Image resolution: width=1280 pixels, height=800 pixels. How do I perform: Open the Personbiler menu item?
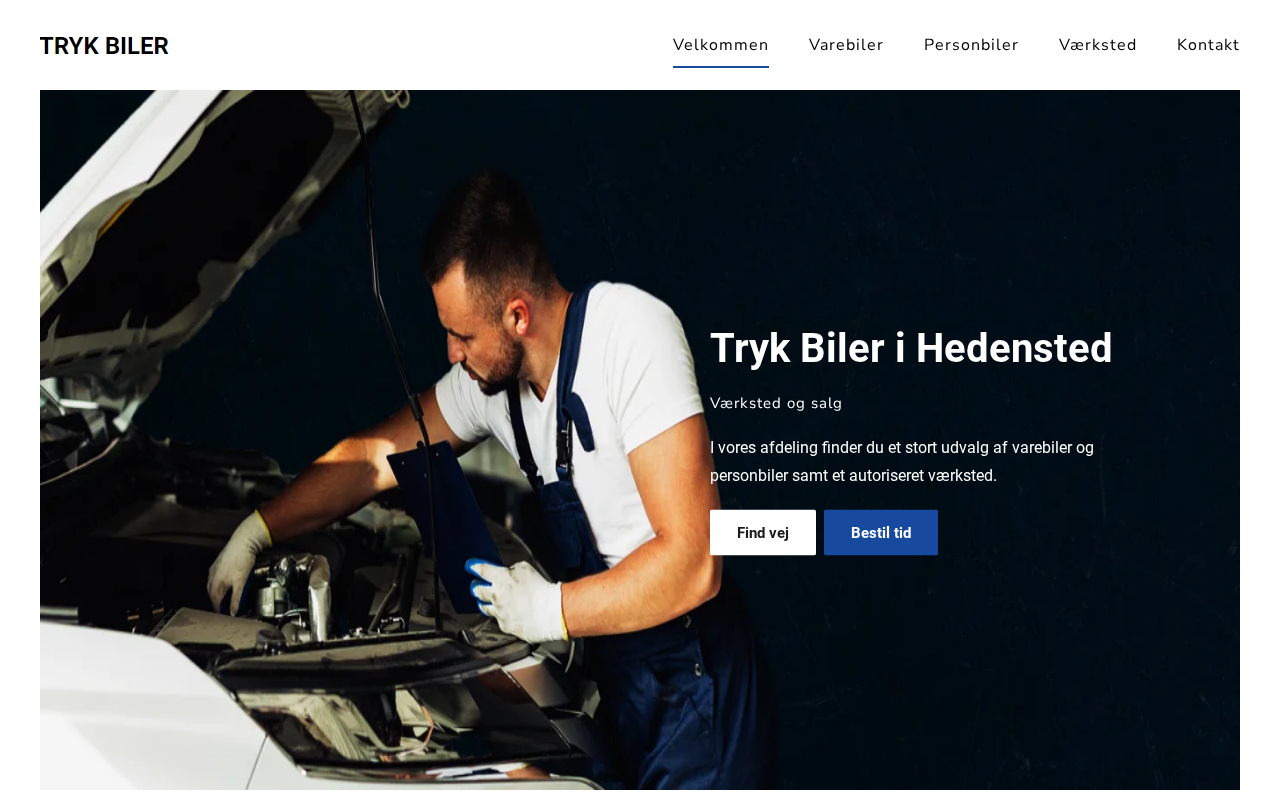971,45
